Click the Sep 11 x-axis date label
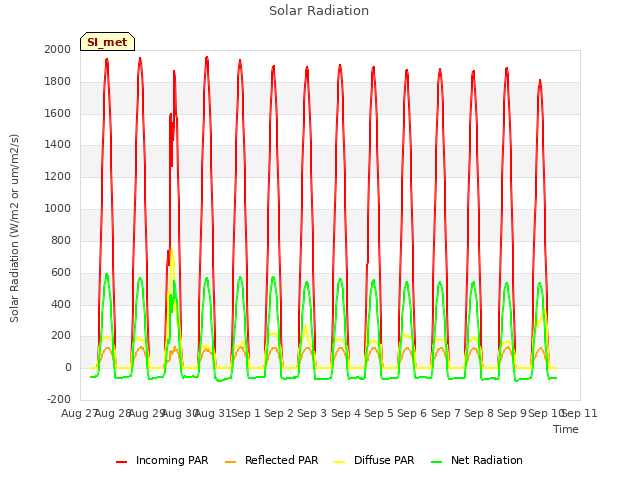Image resolution: width=640 pixels, height=480 pixels. pos(580,413)
